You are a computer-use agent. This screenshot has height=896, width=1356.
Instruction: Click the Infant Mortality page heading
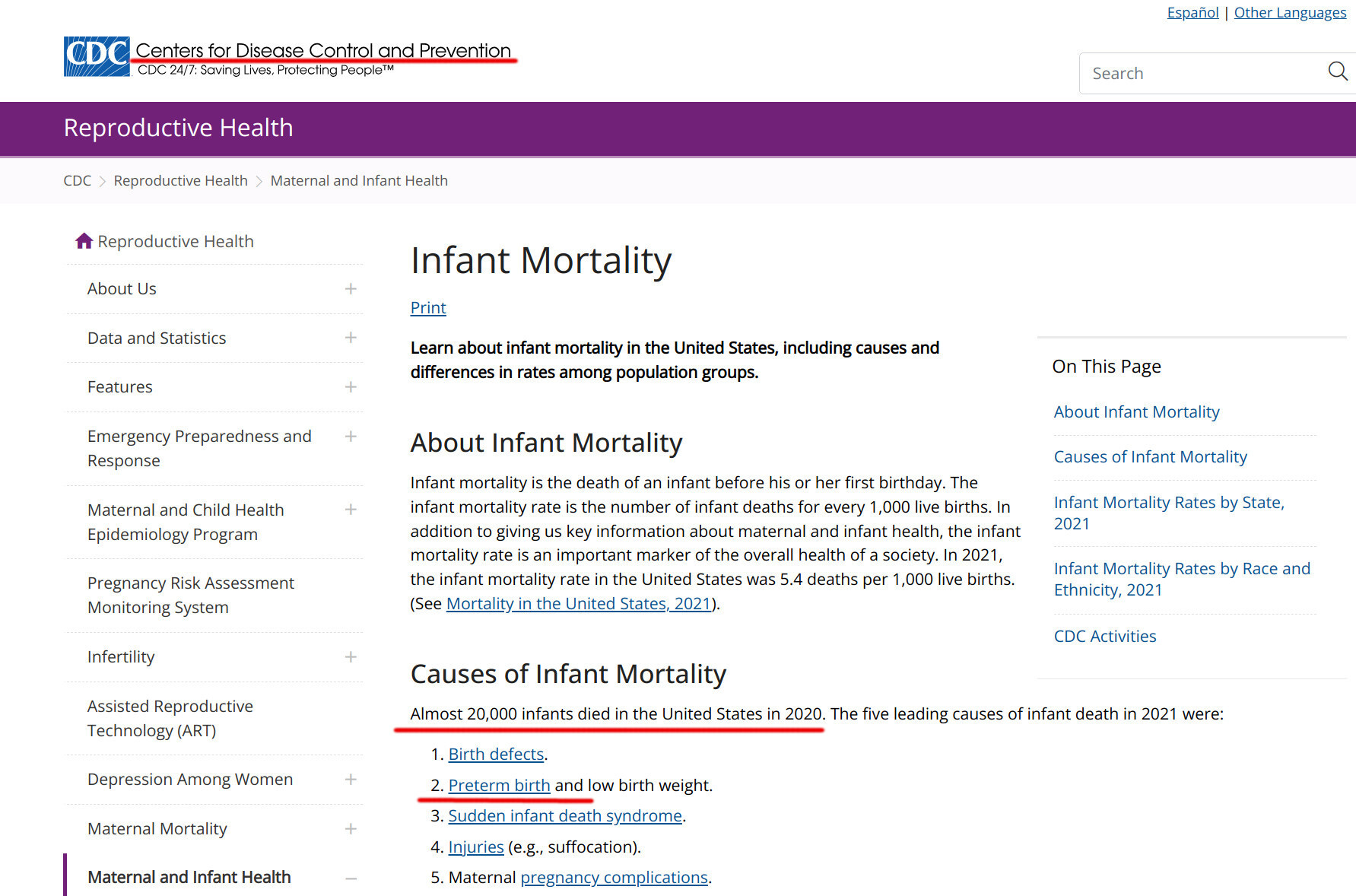tap(541, 261)
